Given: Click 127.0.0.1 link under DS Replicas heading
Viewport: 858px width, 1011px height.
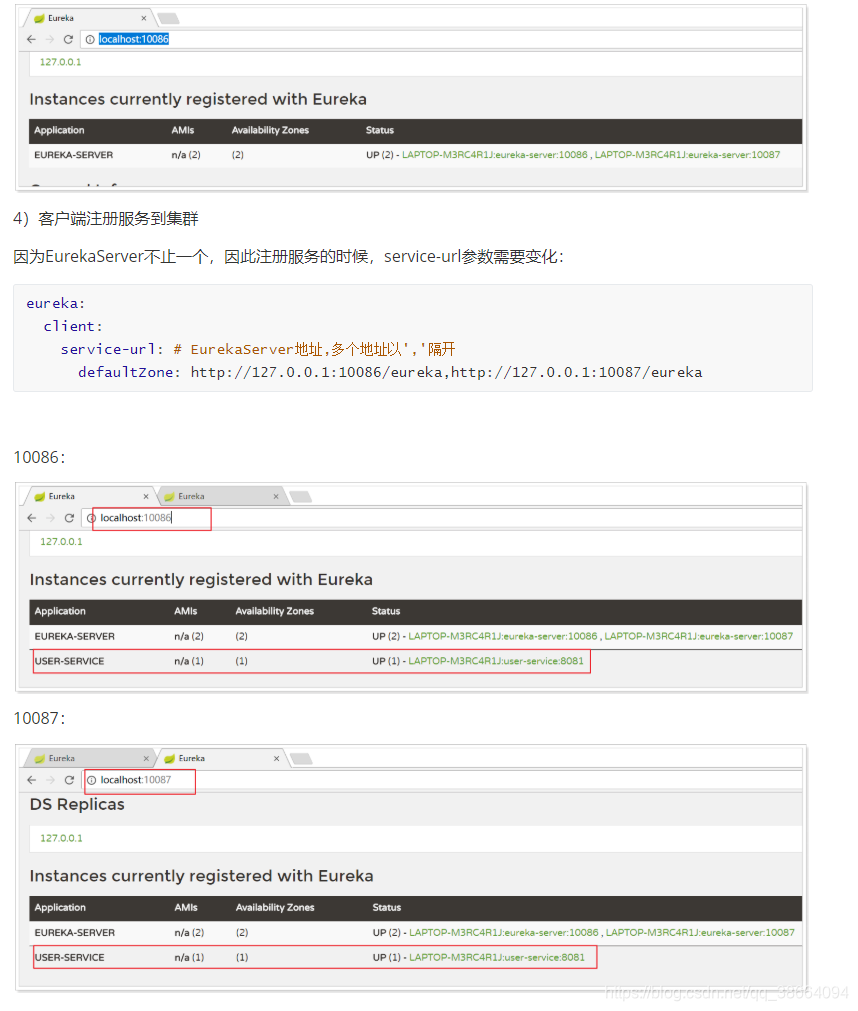Looking at the screenshot, I should pos(61,838).
